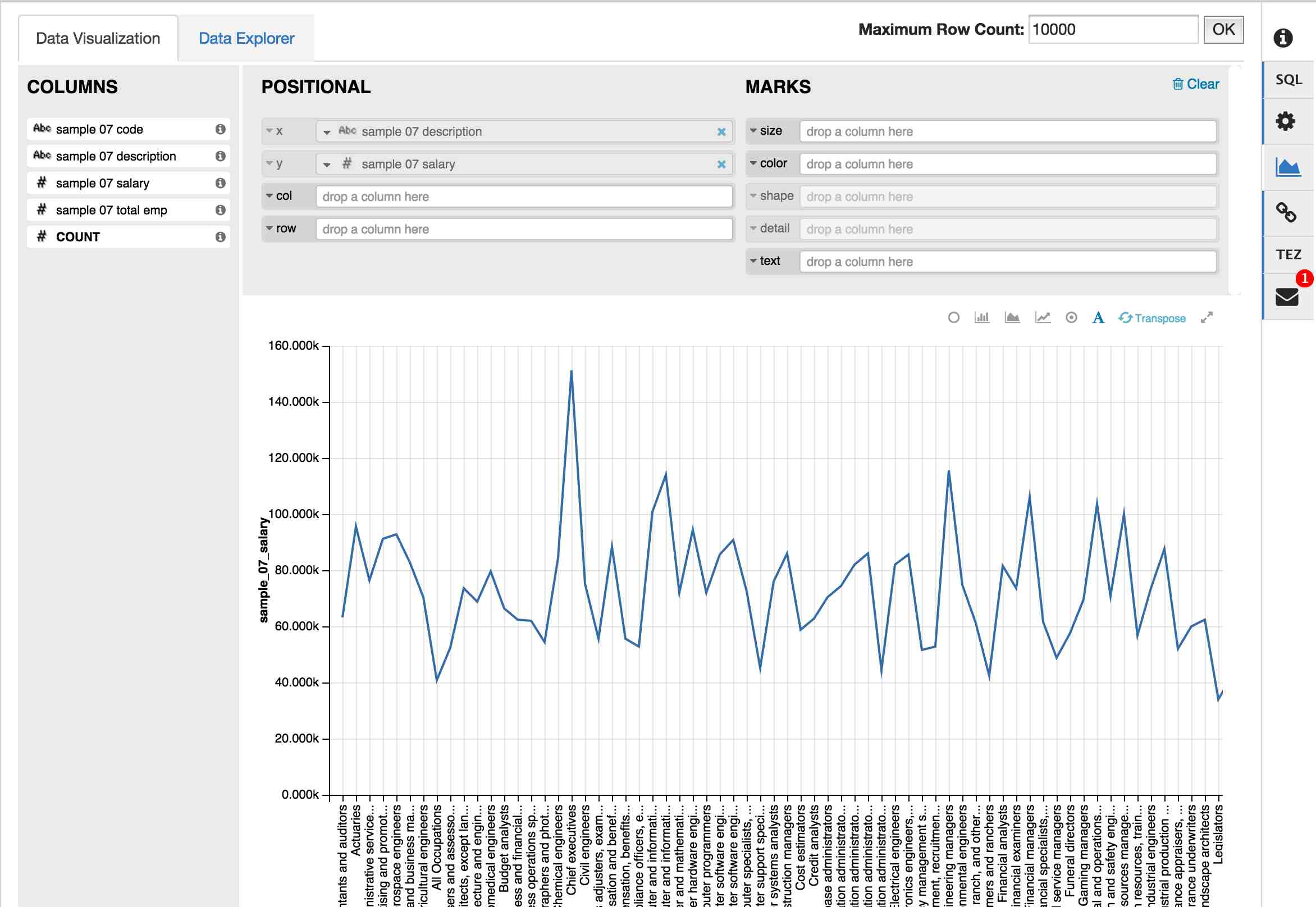Switch chart to bar chart mark
The height and width of the screenshot is (907, 1316).
[x=982, y=318]
